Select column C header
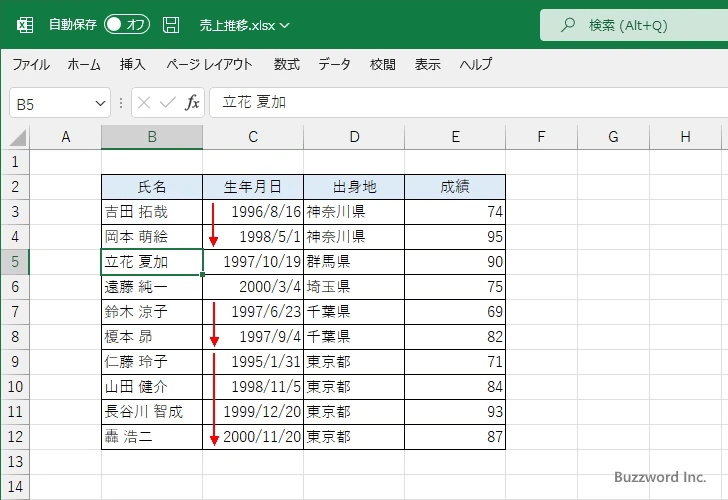This screenshot has height=500, width=728. pos(253,137)
